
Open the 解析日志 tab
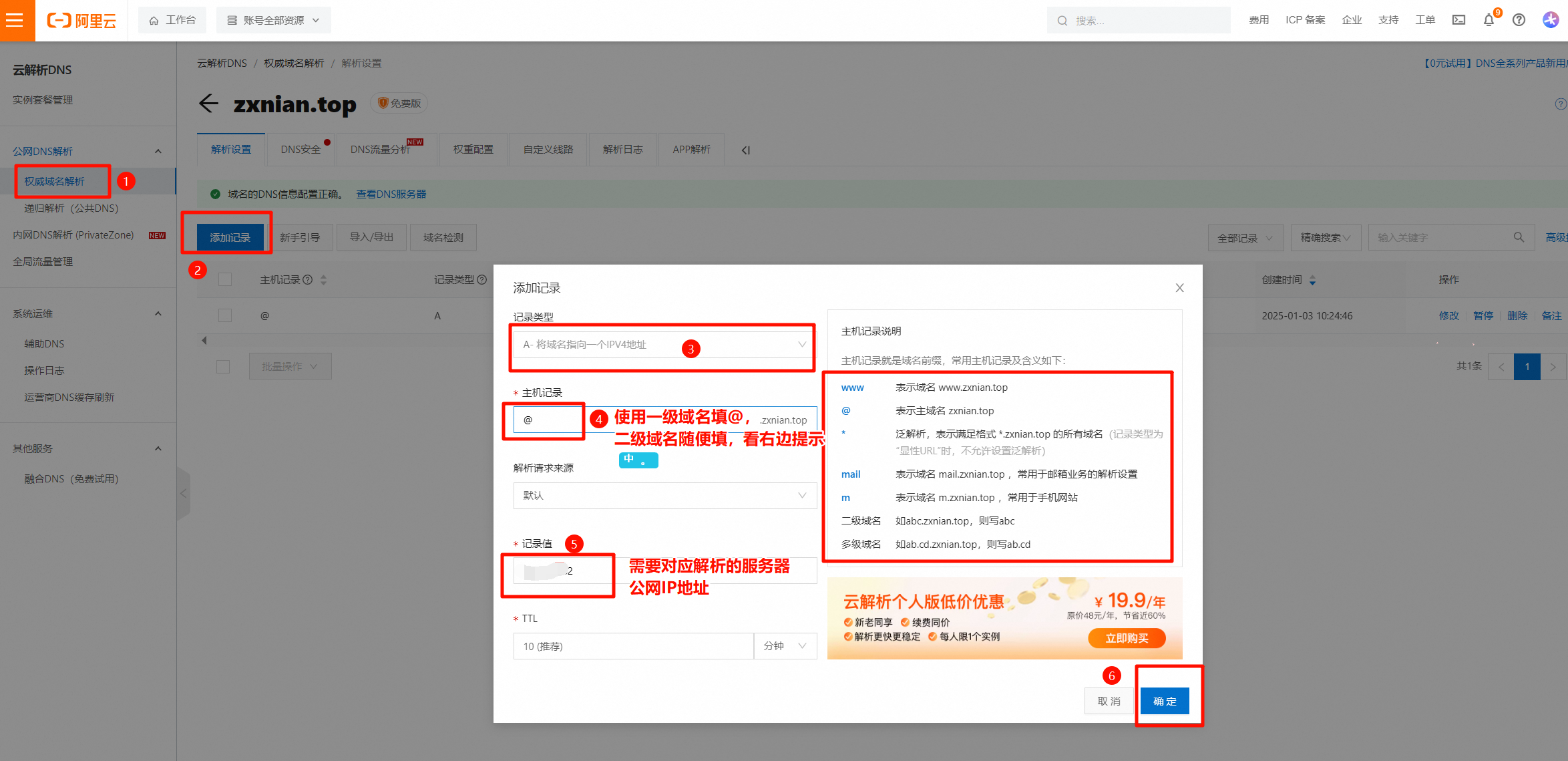coord(622,150)
